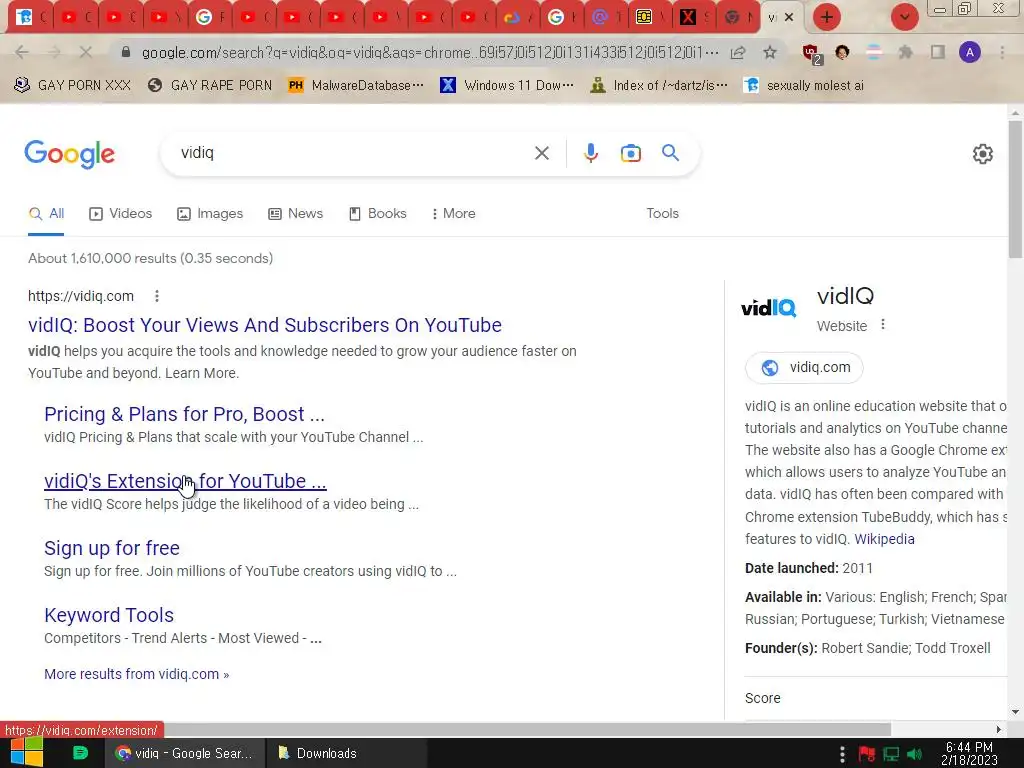The image size is (1024, 768).
Task: Open the Windows Start menu
Action: coord(25,752)
